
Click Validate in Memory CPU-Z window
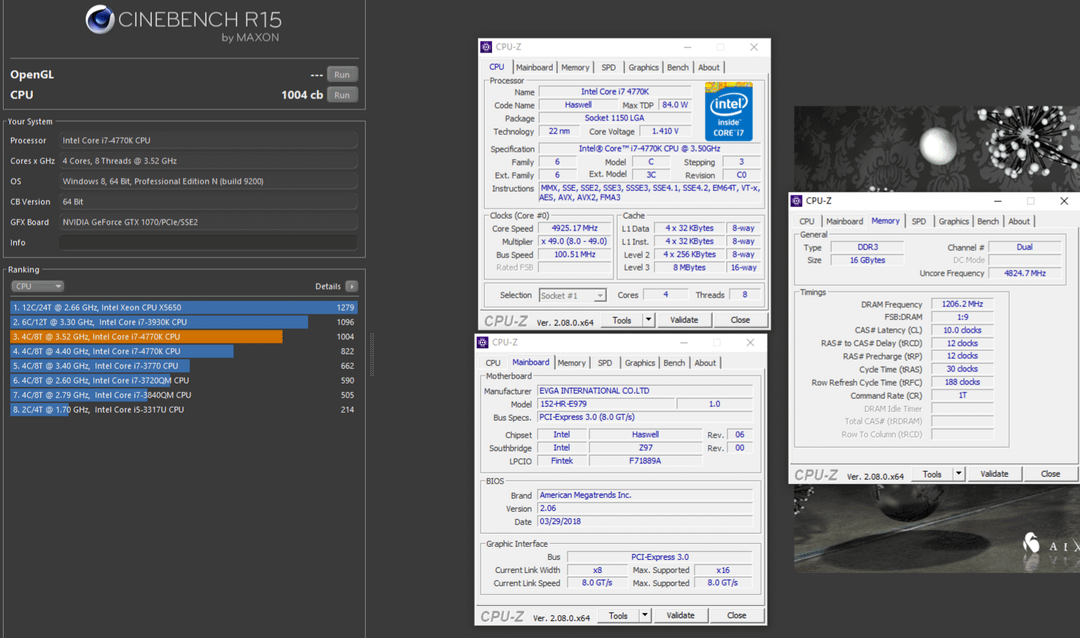pos(994,474)
